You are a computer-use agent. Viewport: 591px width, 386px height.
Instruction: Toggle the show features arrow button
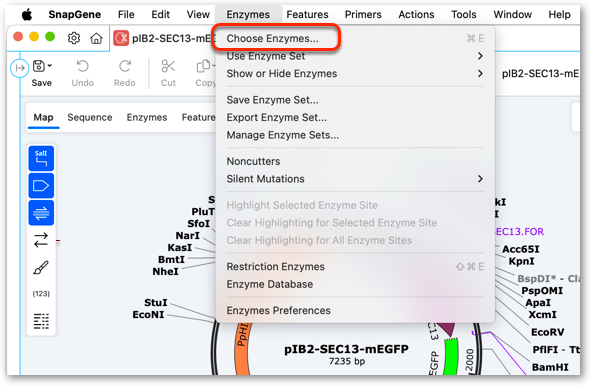pos(41,186)
